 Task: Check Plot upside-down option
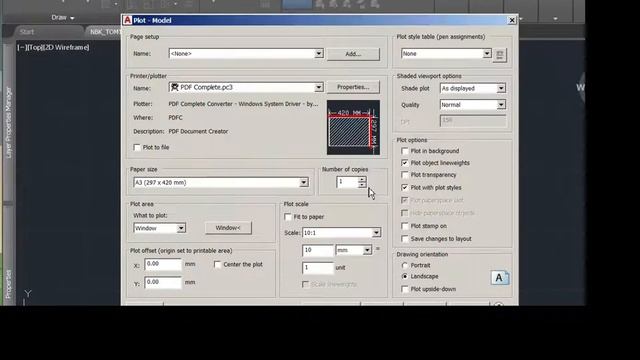pyautogui.click(x=404, y=289)
